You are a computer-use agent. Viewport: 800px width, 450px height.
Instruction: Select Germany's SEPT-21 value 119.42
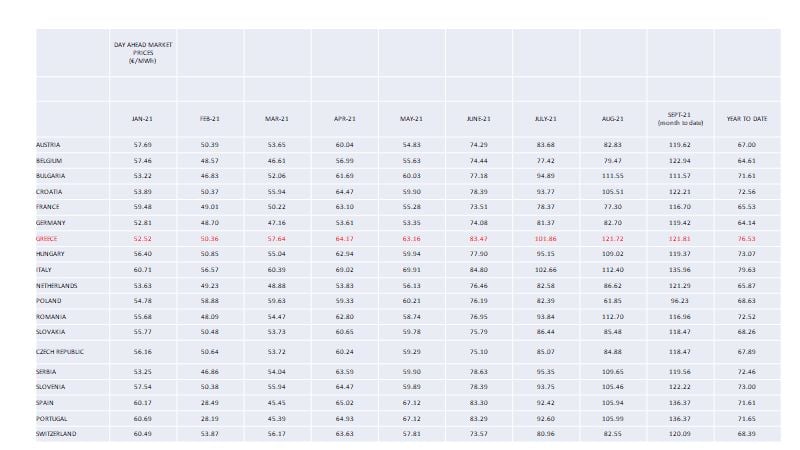680,223
